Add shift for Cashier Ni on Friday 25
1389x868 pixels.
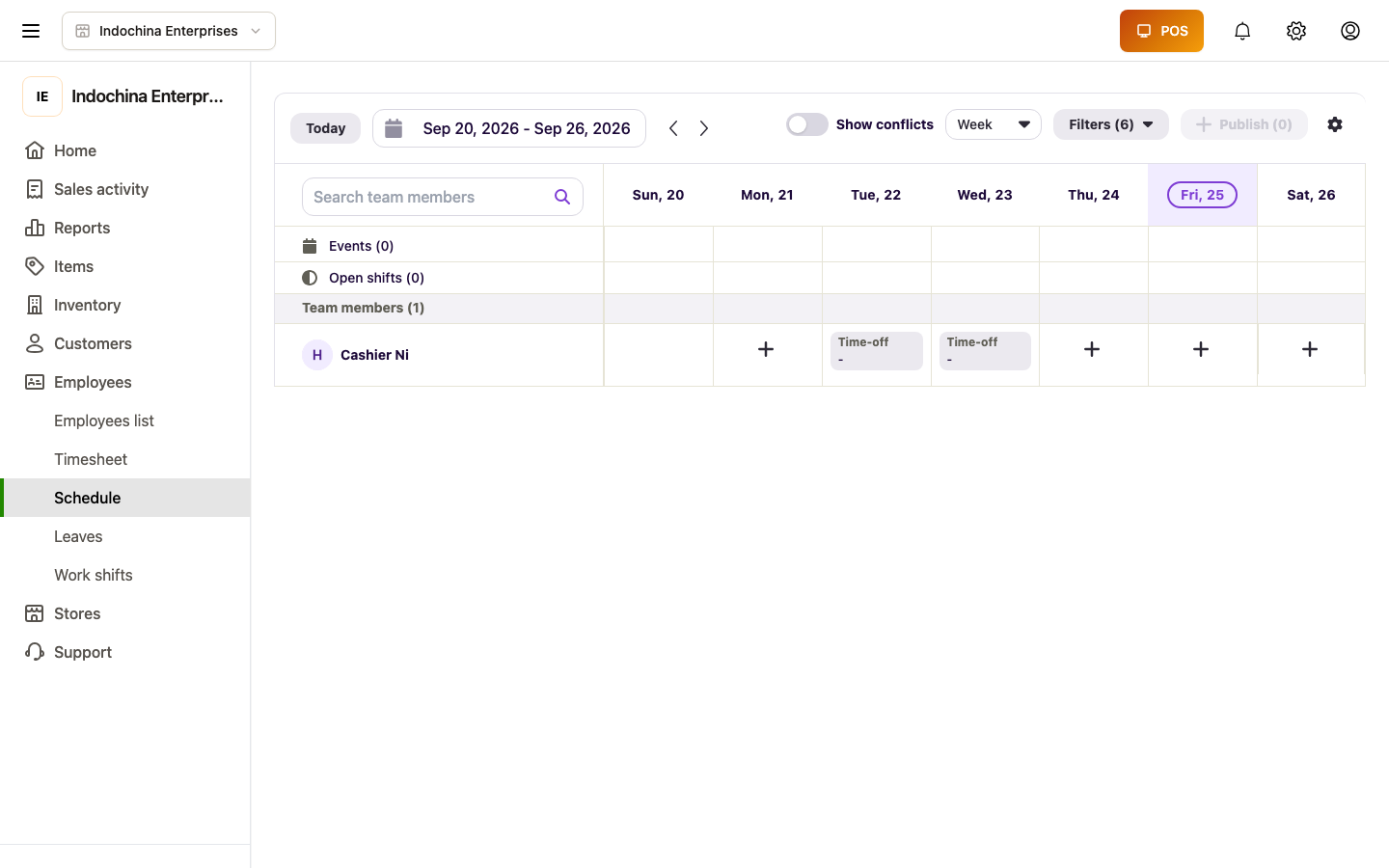1201,349
